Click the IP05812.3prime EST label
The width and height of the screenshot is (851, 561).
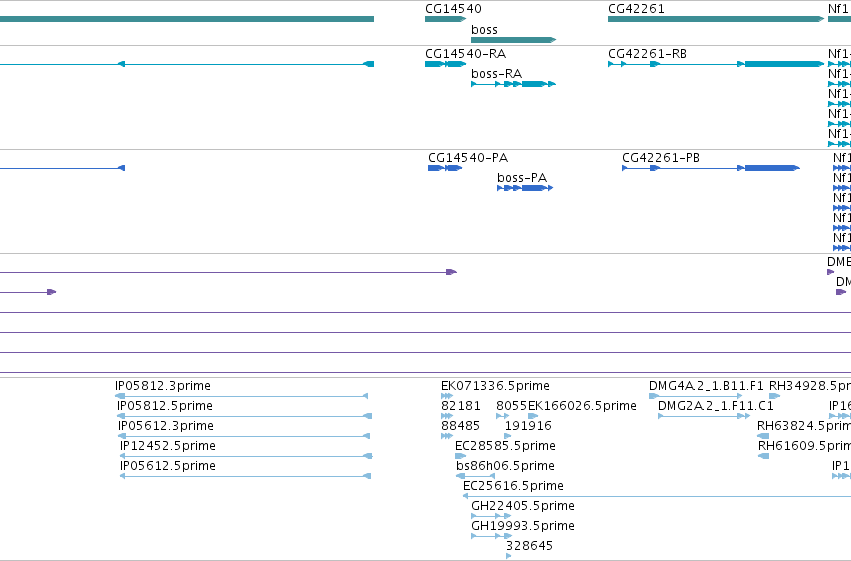coord(163,386)
